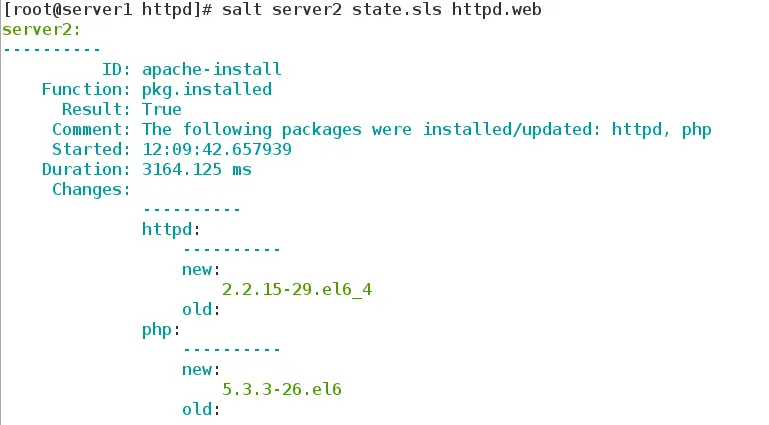This screenshot has width=769, height=425.
Task: Click the new: label under httpd
Action: (x=202, y=269)
